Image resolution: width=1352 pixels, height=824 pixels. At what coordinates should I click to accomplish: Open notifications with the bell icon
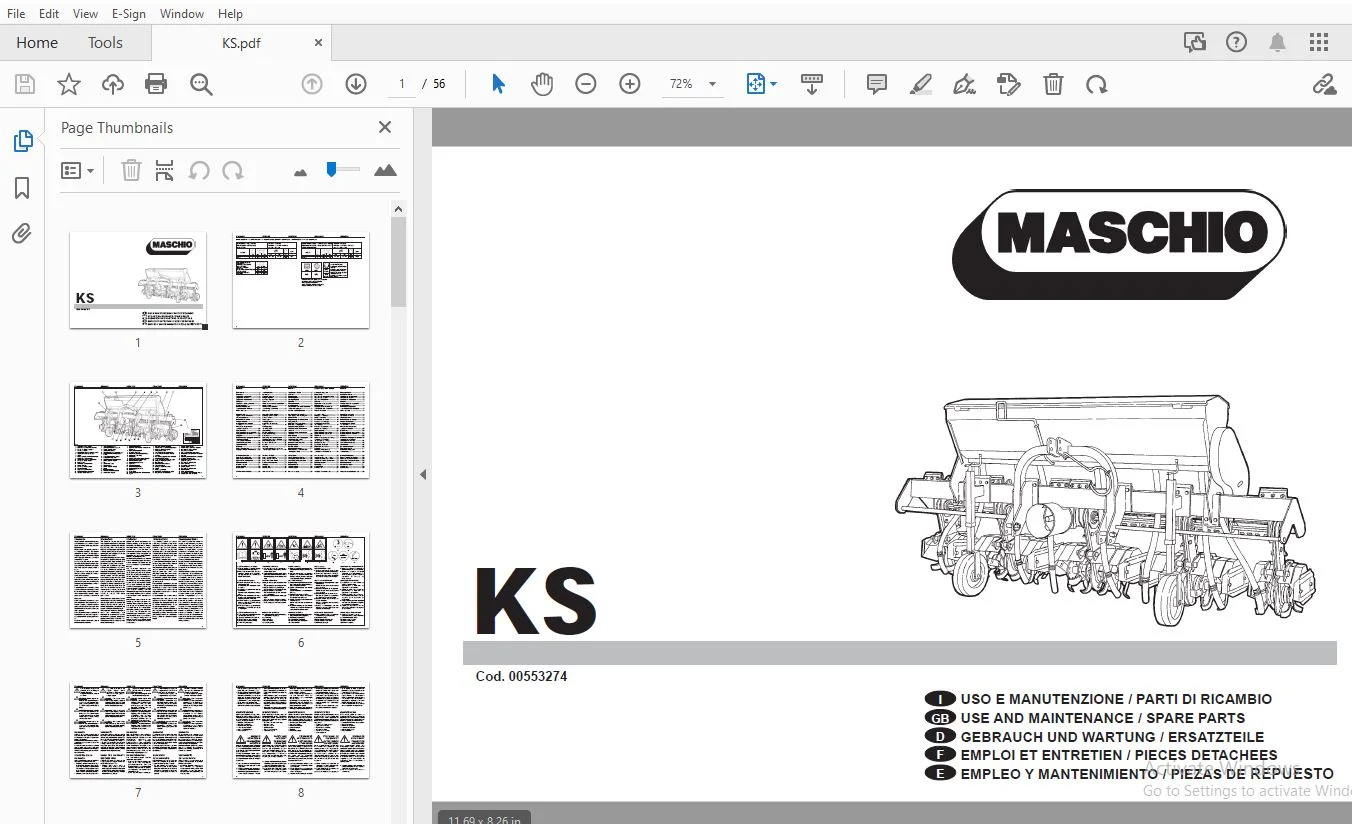pyautogui.click(x=1278, y=43)
